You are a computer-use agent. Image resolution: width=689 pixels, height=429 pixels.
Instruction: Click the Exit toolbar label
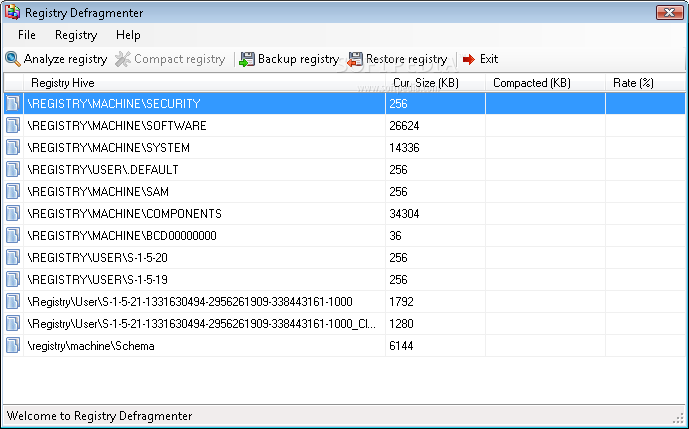[x=489, y=59]
